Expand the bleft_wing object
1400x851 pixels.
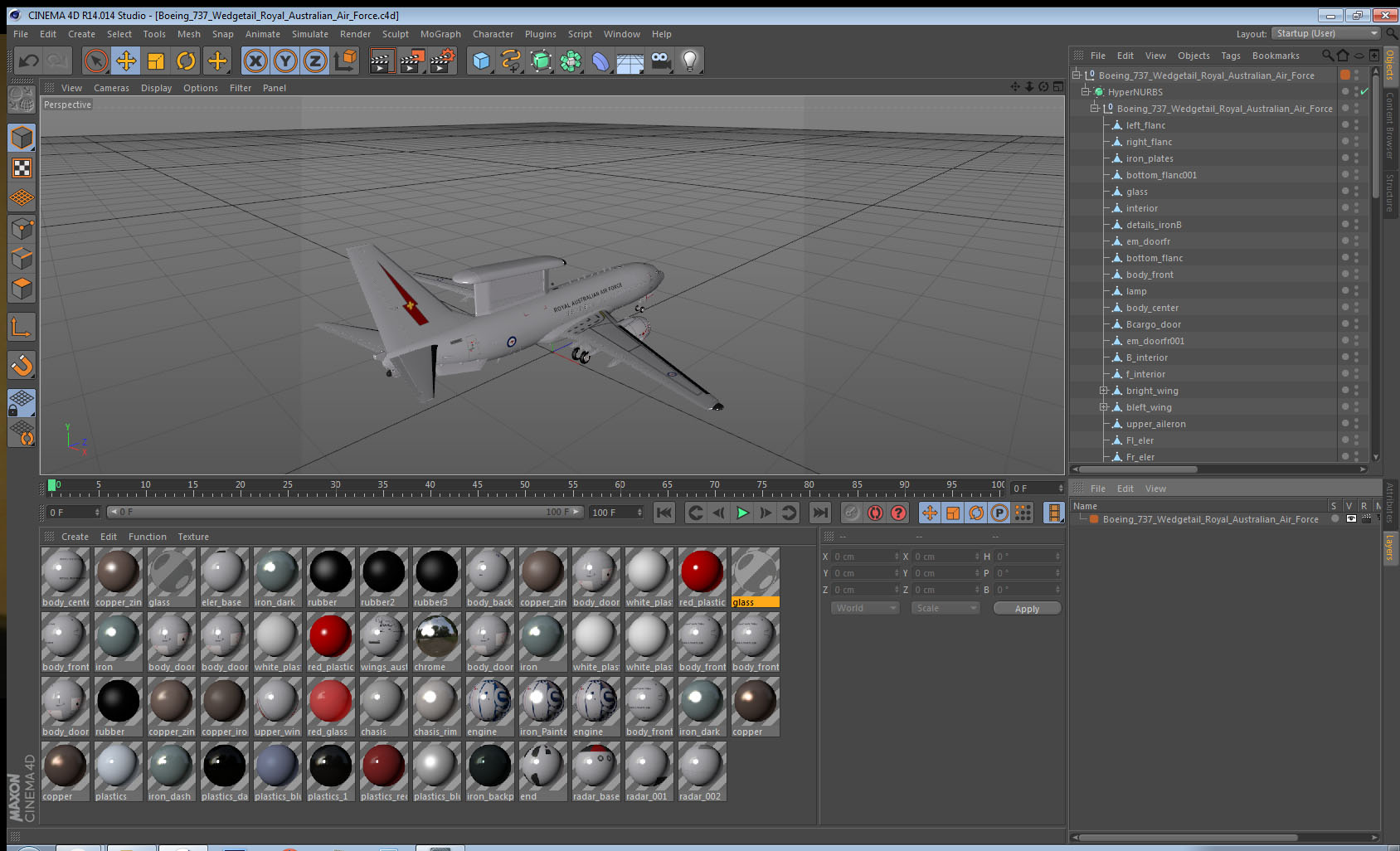click(x=1104, y=407)
